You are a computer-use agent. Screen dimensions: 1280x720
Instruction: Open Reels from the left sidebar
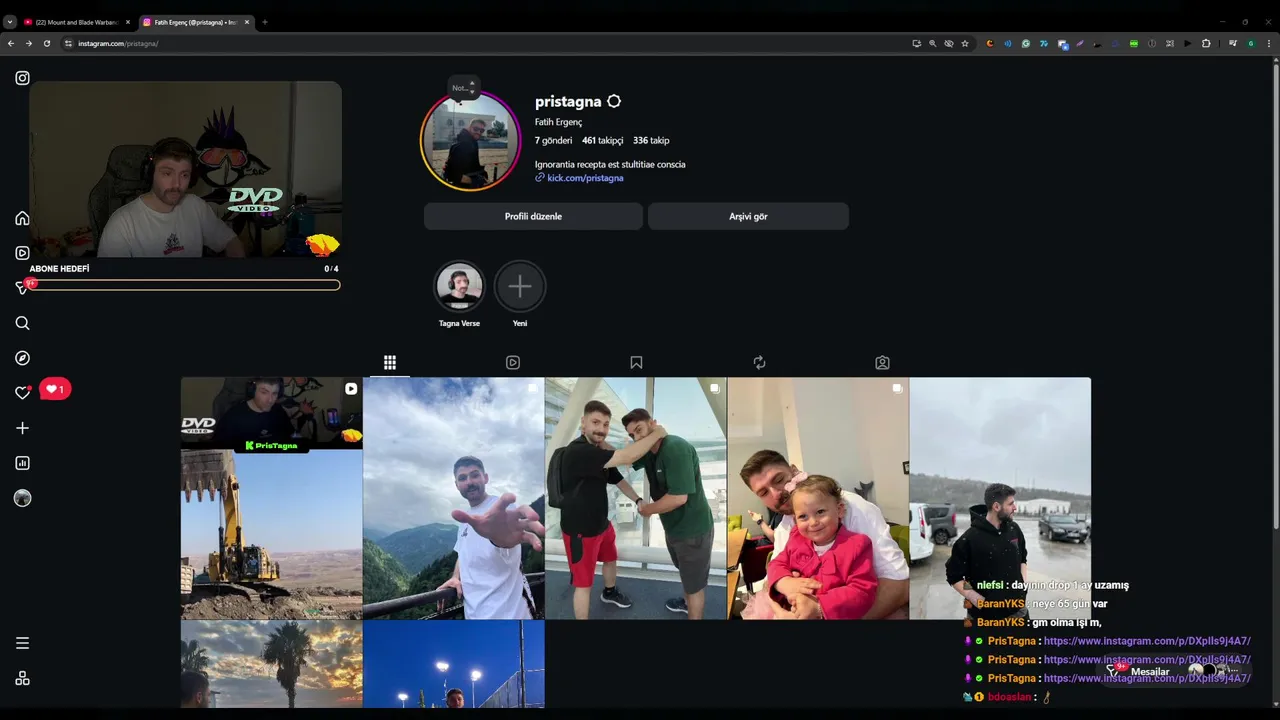[22, 253]
